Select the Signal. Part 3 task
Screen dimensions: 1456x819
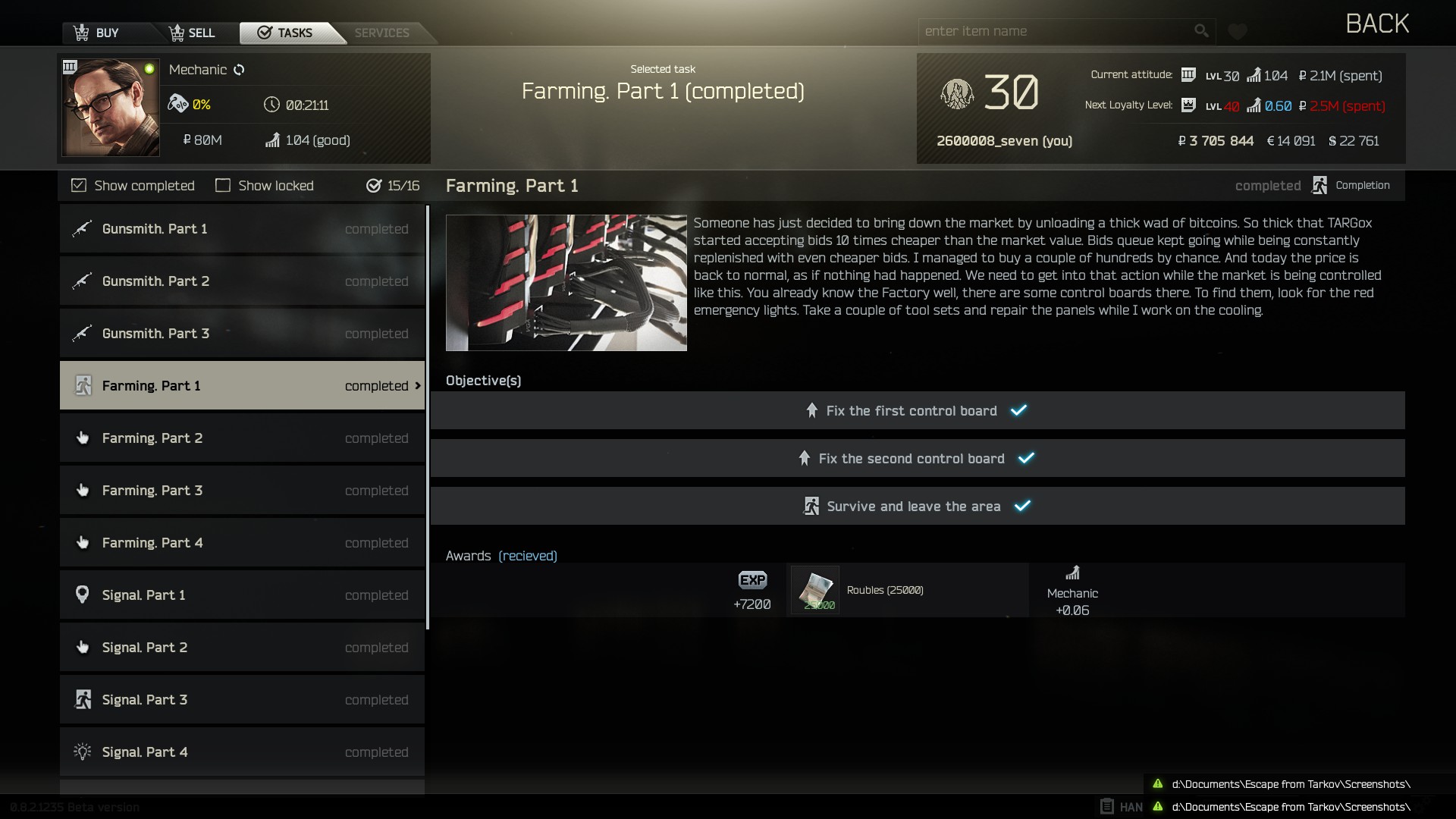[x=242, y=700]
